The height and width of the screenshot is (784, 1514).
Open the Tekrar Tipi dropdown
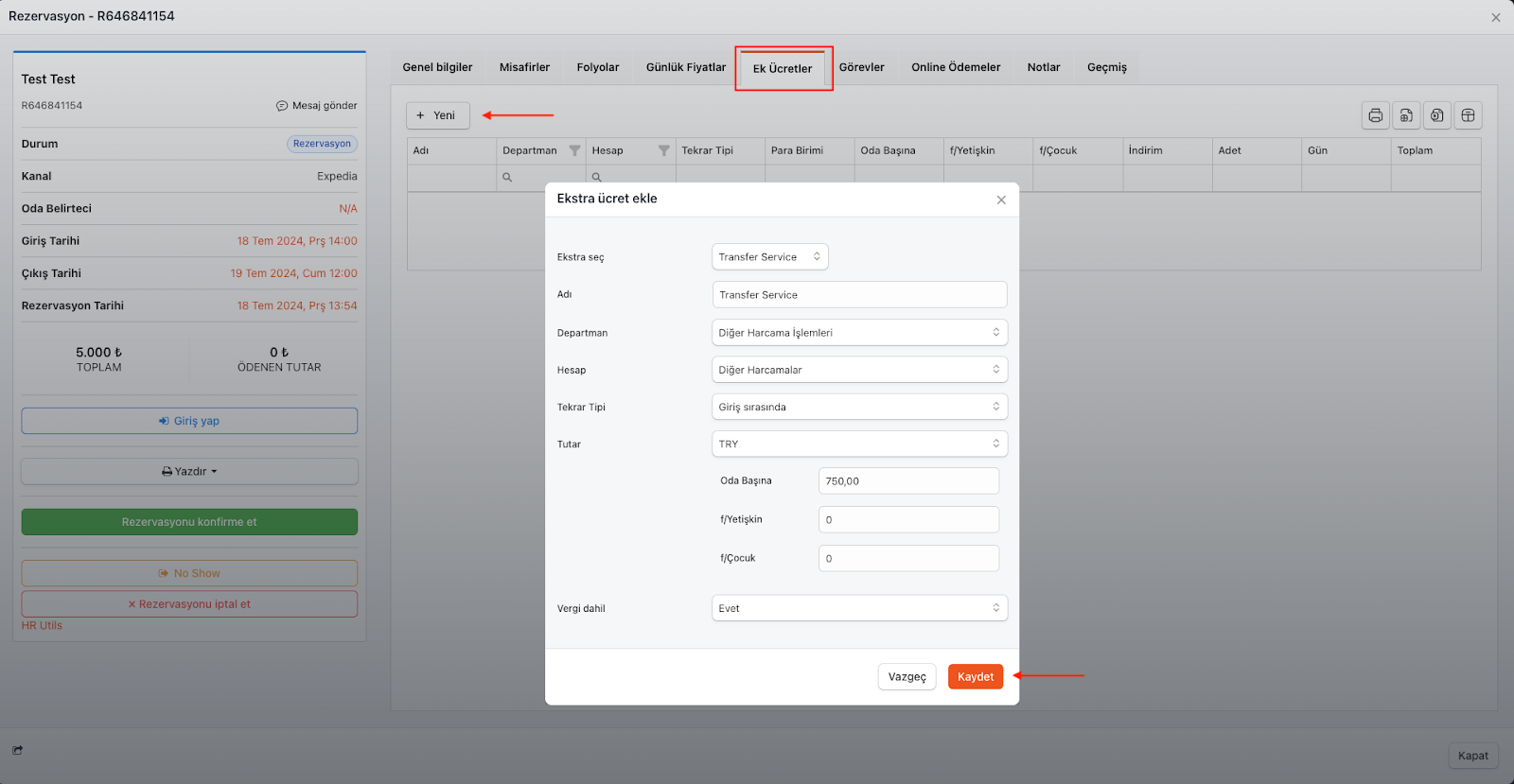click(x=858, y=407)
